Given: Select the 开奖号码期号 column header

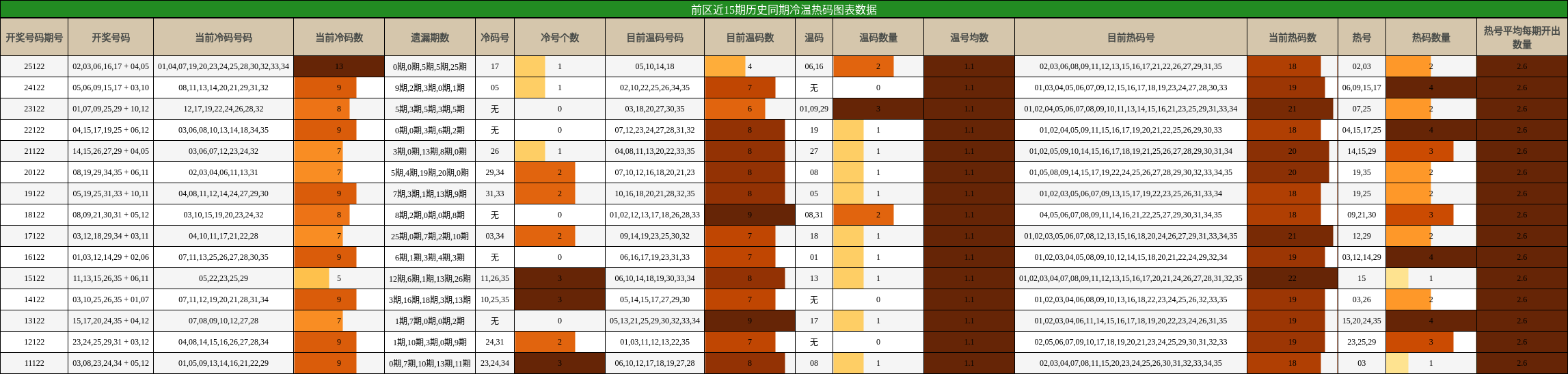Looking at the screenshot, I should [x=34, y=38].
